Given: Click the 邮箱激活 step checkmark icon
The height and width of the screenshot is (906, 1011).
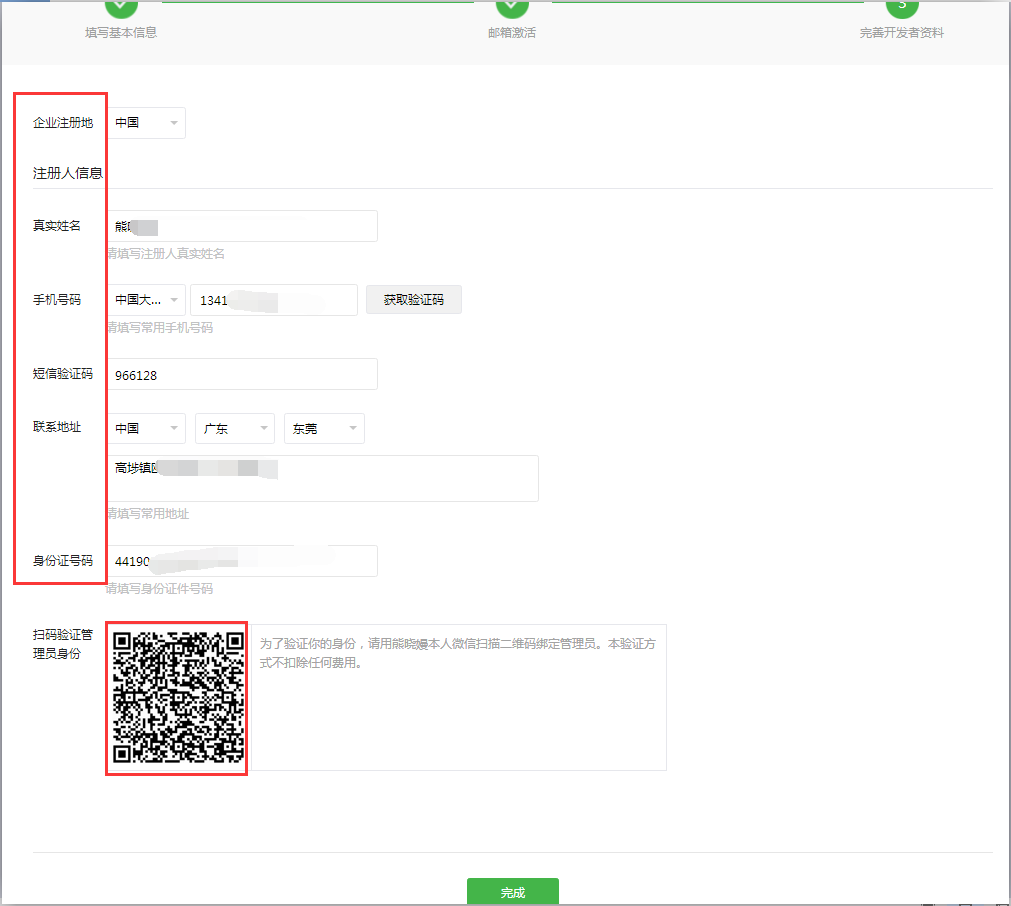Looking at the screenshot, I should (x=511, y=6).
